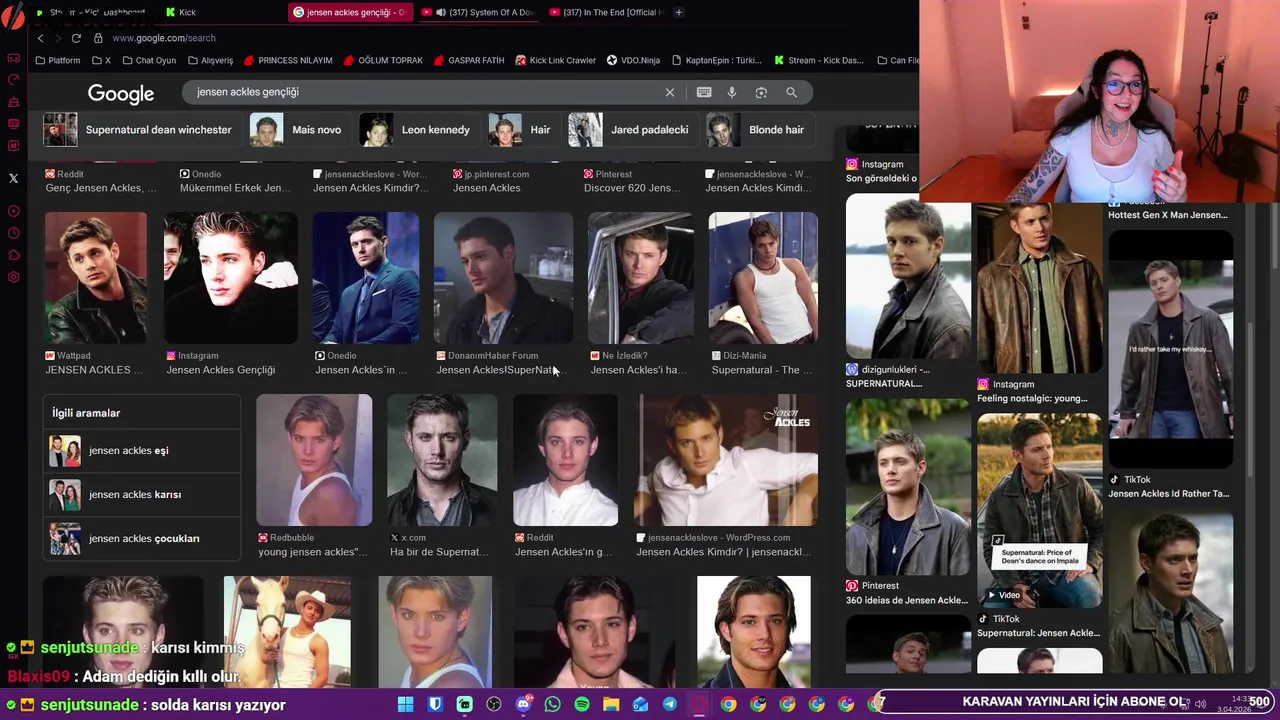Image resolution: width=1280 pixels, height=720 pixels.
Task: Open the Opera GX logo menu
Action: pyautogui.click(x=13, y=19)
